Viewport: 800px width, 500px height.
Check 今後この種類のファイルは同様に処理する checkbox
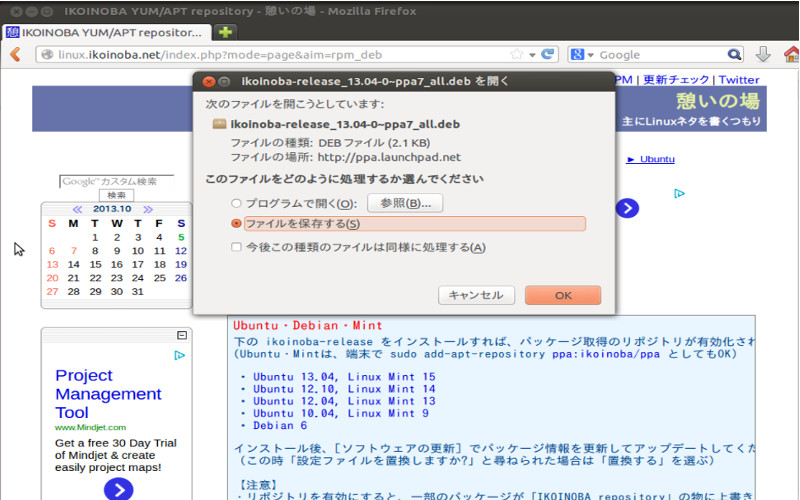[236, 247]
